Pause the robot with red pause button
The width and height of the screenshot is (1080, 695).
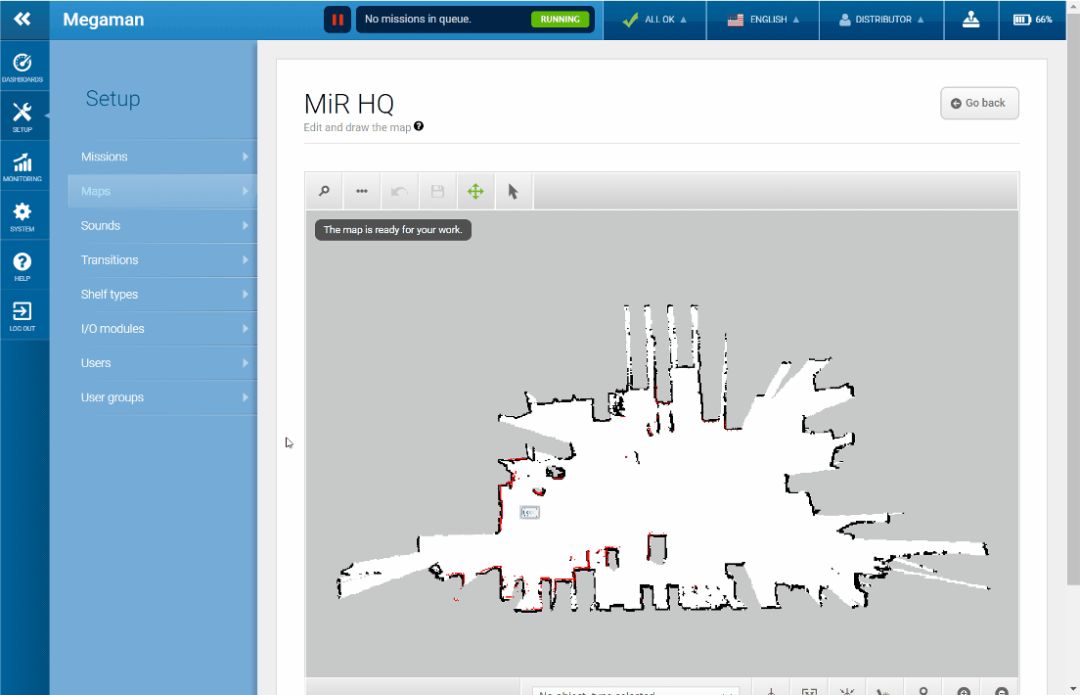[337, 19]
